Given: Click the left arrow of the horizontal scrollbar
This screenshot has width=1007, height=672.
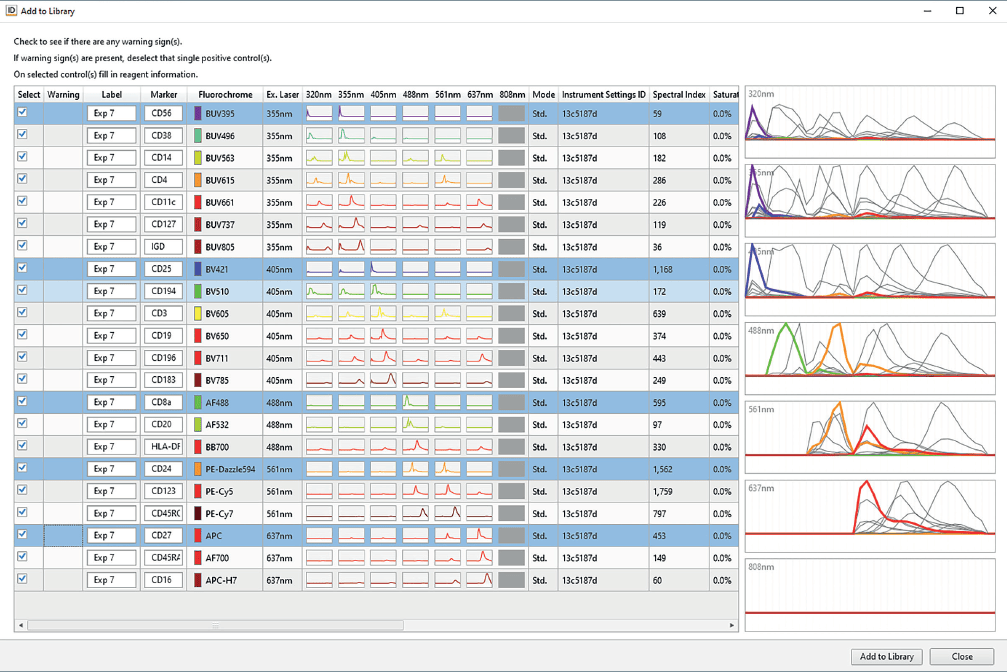Looking at the screenshot, I should [21, 625].
